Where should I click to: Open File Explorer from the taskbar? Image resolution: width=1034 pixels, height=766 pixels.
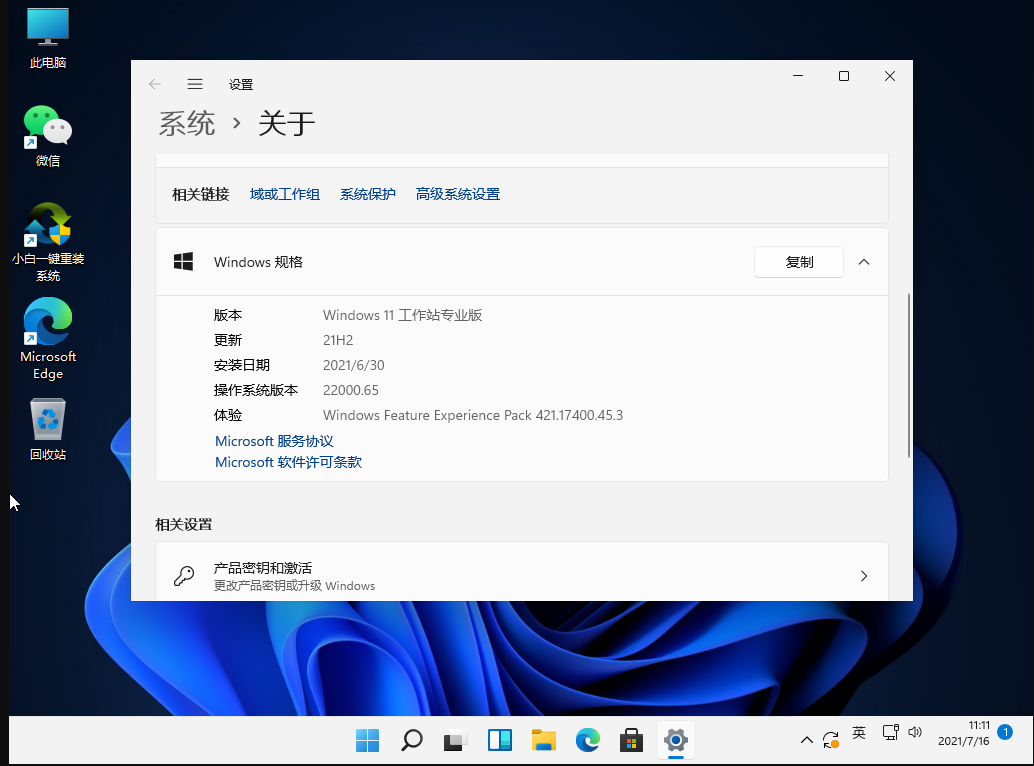pos(543,740)
